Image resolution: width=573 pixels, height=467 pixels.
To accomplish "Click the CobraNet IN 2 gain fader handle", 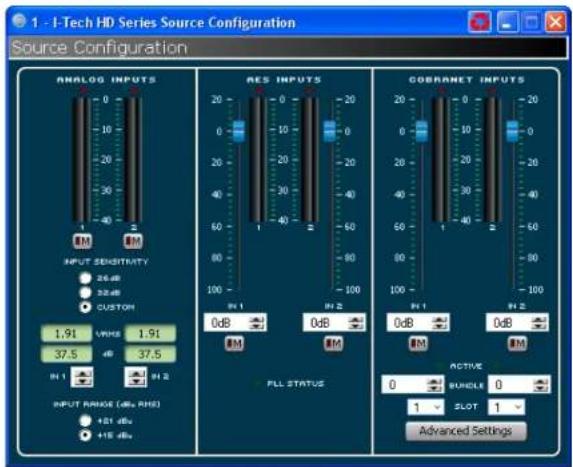I will pyautogui.click(x=512, y=131).
